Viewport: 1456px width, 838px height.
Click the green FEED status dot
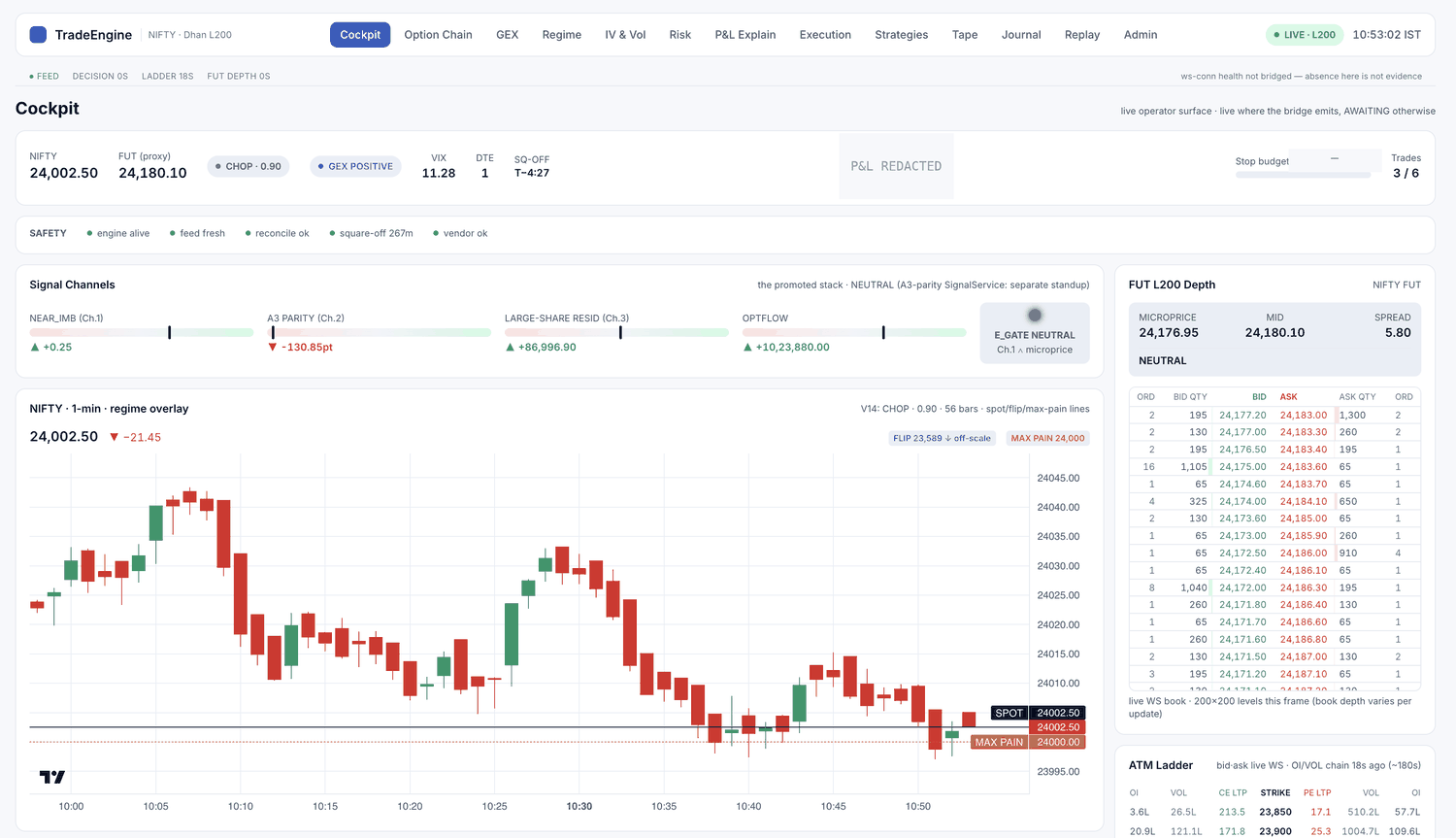[x=31, y=76]
